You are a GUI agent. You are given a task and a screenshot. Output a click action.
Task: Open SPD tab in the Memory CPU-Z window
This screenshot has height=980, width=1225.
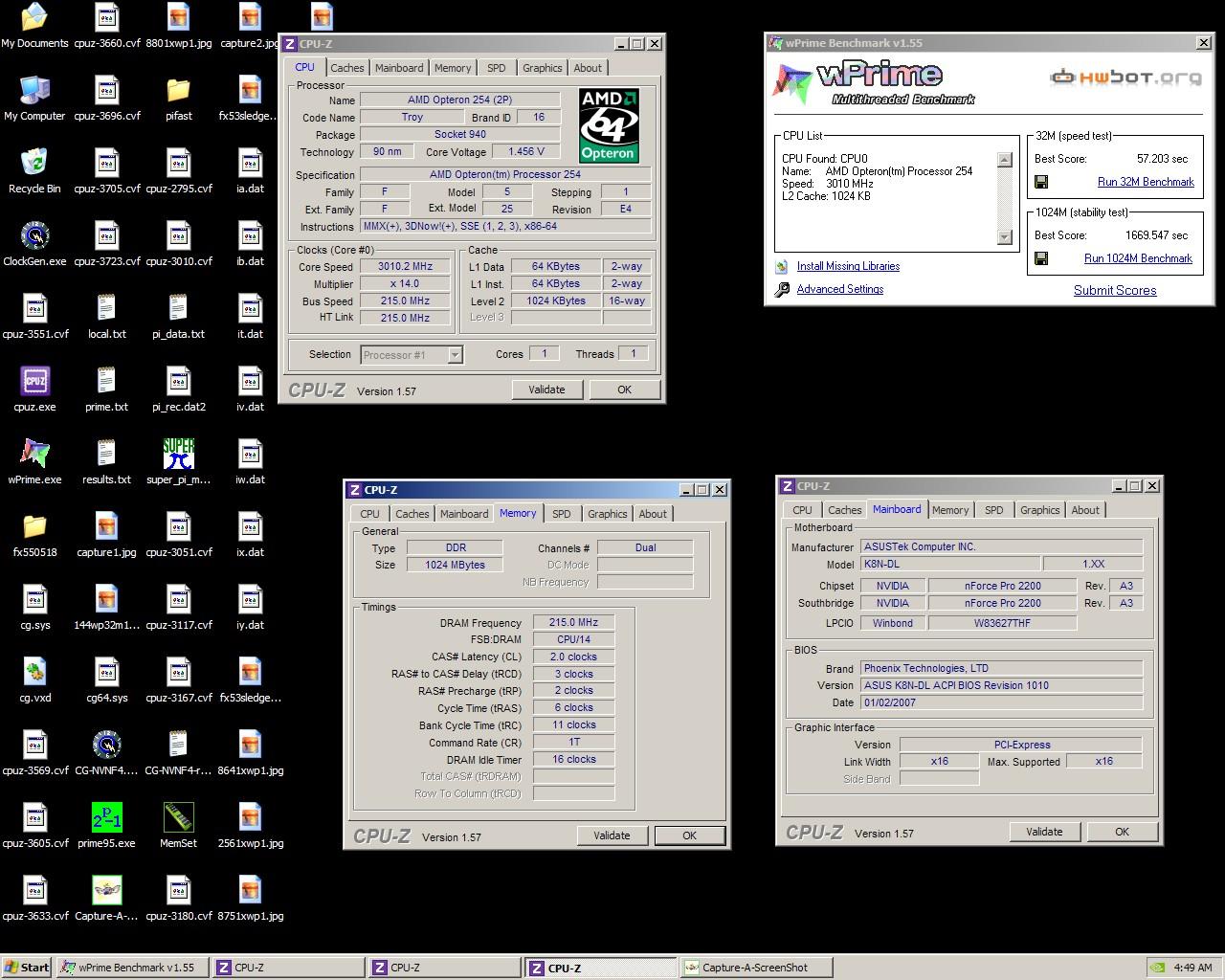click(x=562, y=514)
